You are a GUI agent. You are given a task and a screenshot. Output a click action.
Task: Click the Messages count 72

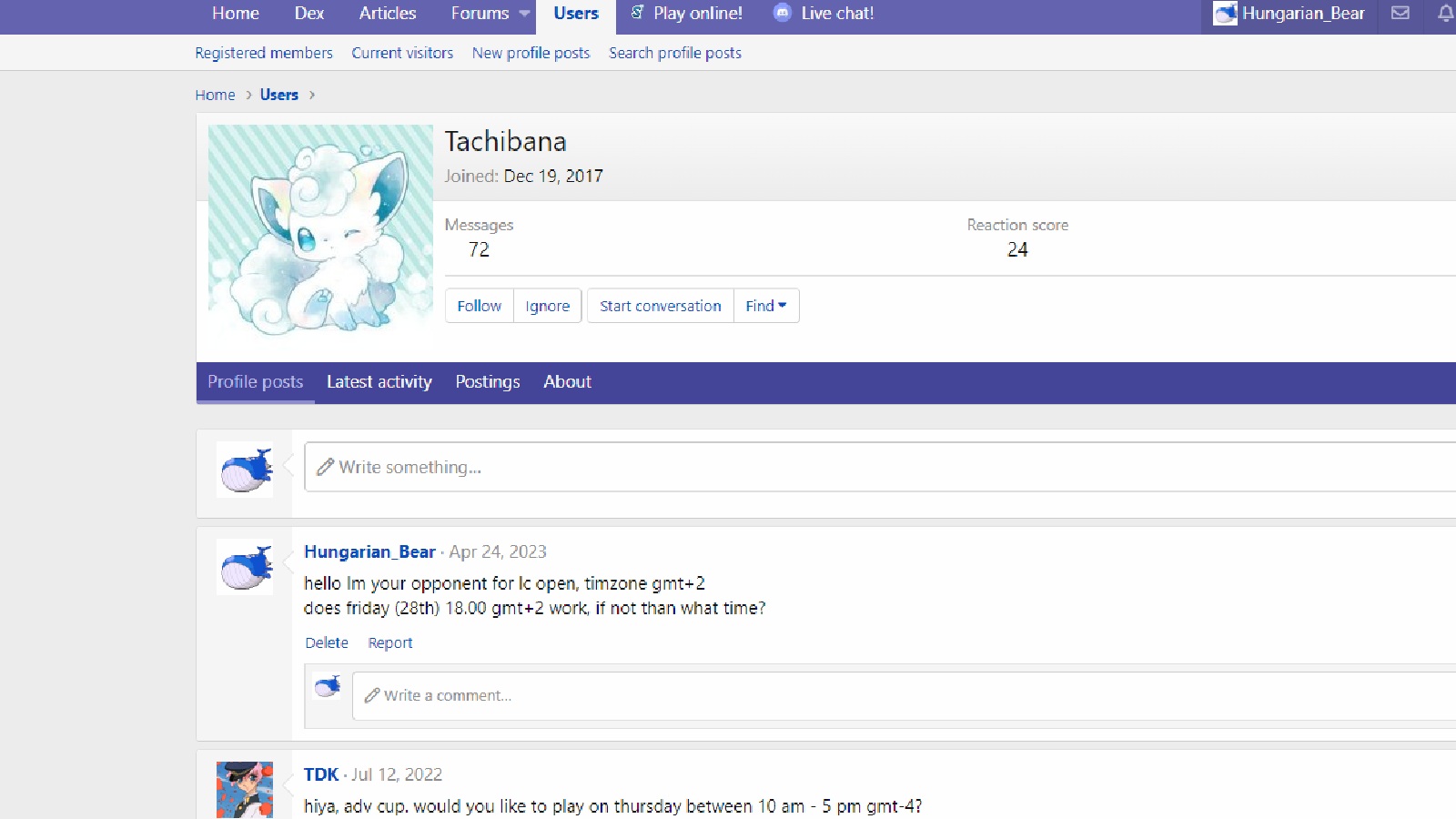[x=479, y=249]
